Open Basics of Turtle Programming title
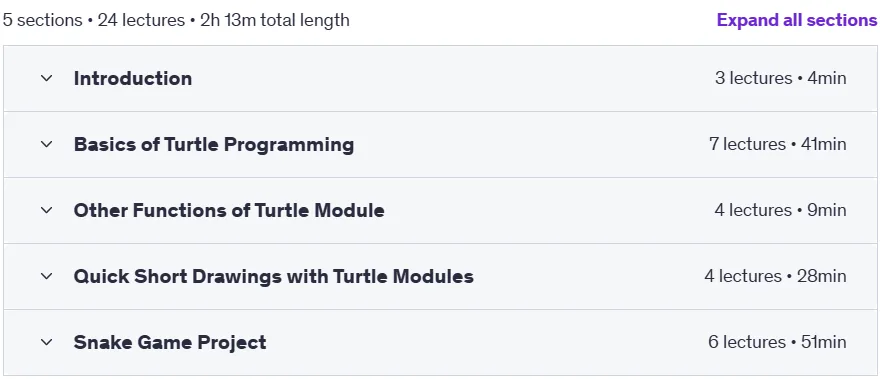The height and width of the screenshot is (379, 880). coord(214,145)
